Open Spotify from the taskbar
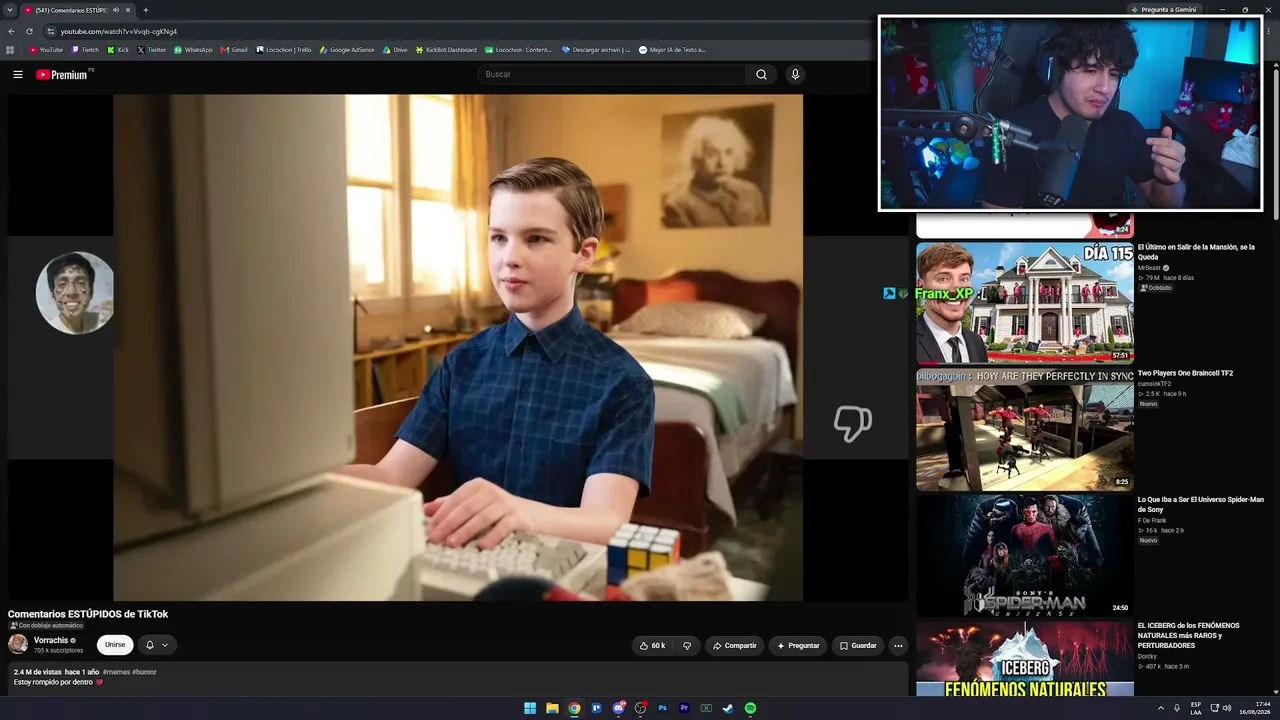The image size is (1280, 720). pos(750,708)
